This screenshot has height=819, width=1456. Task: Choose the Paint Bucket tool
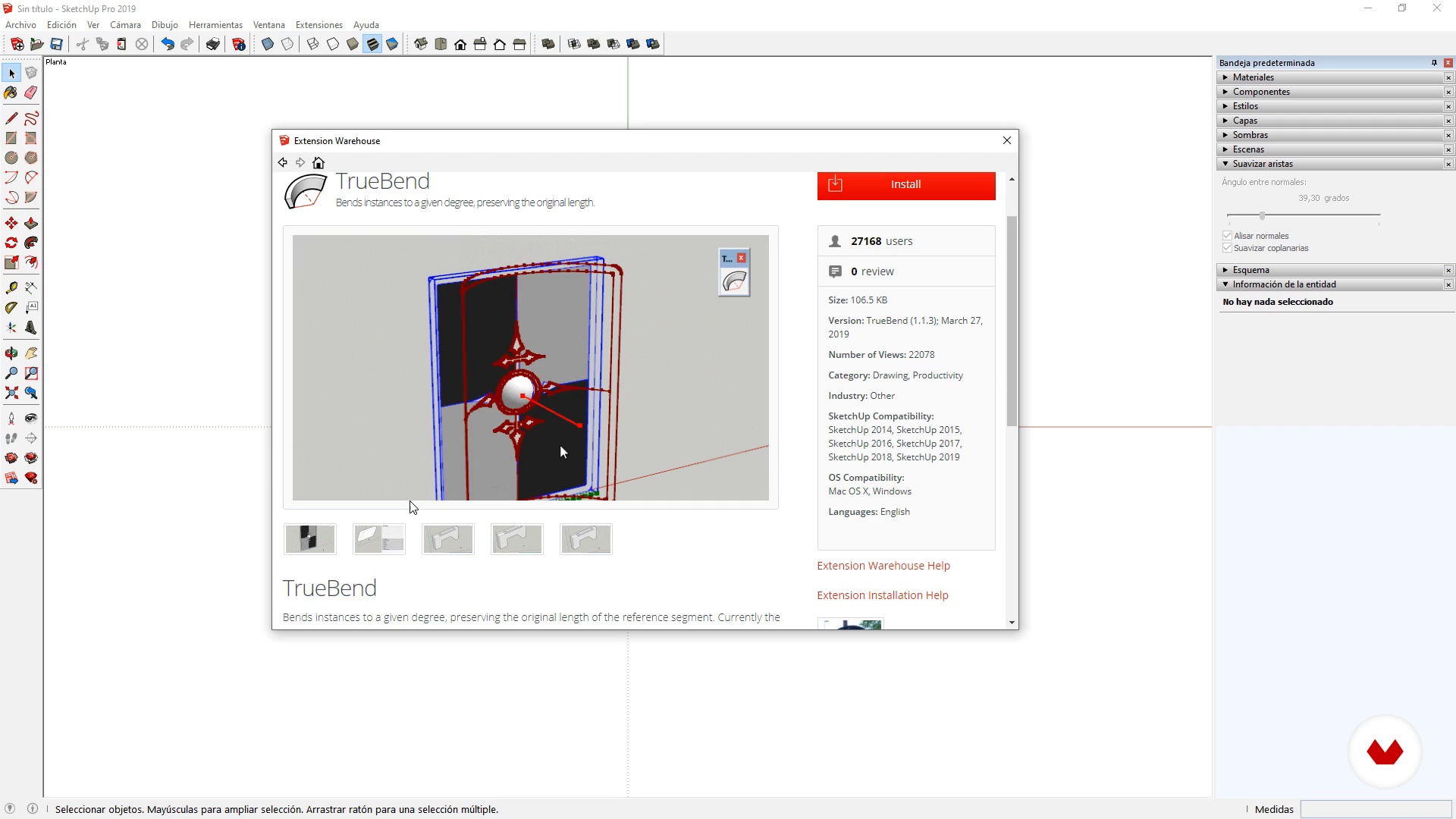tap(11, 93)
